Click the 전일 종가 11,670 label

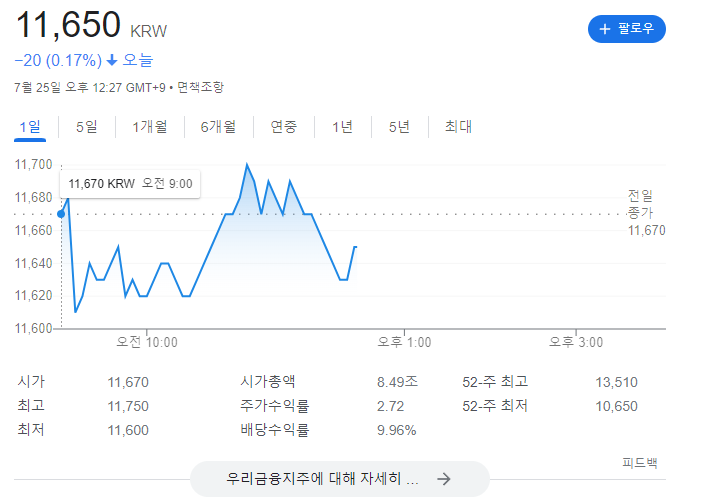646,213
